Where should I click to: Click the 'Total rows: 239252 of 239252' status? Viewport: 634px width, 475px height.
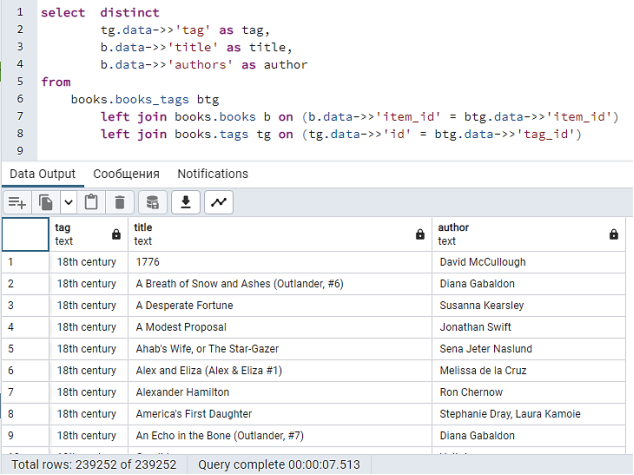pos(94,465)
